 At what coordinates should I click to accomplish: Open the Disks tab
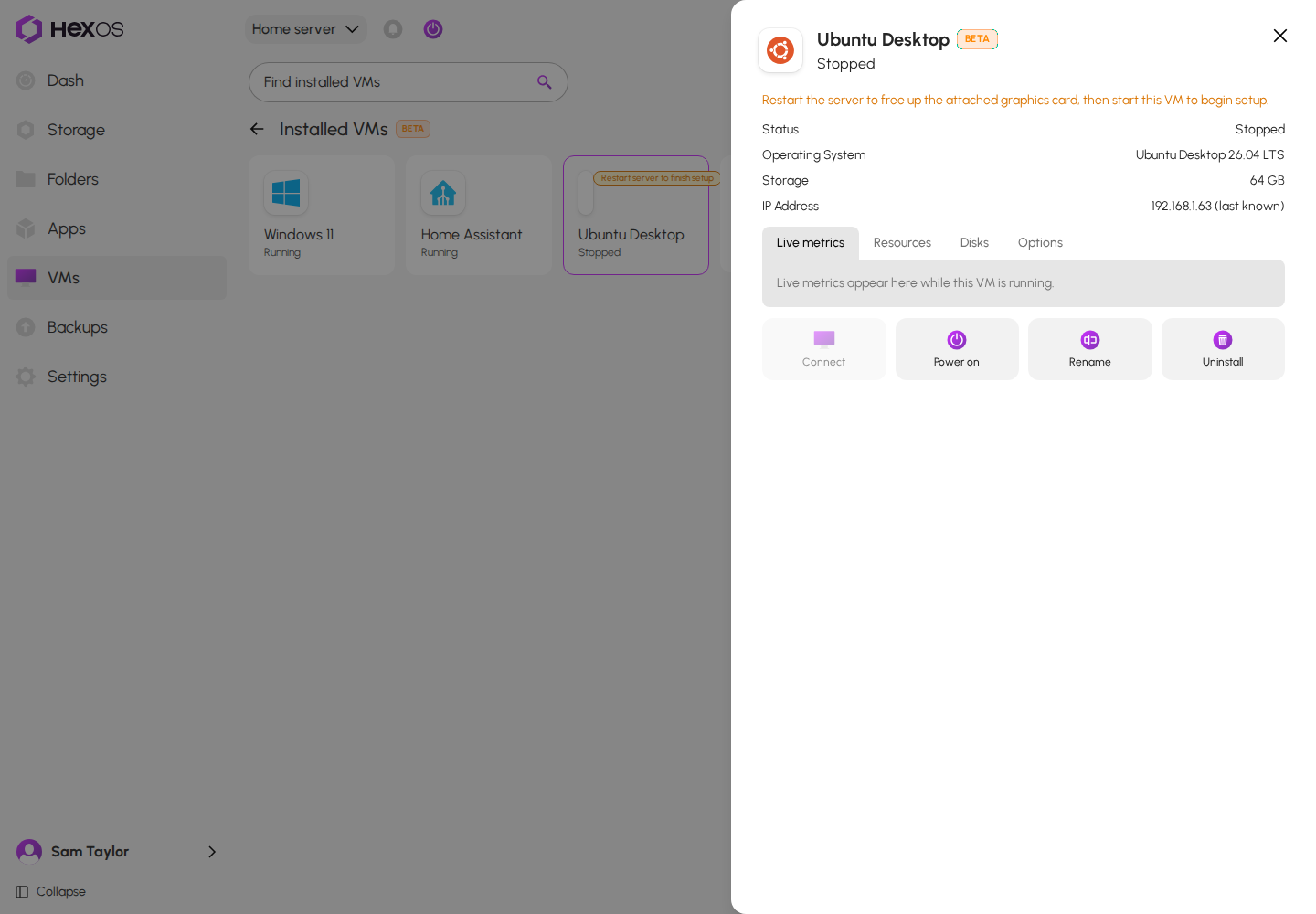click(x=974, y=243)
